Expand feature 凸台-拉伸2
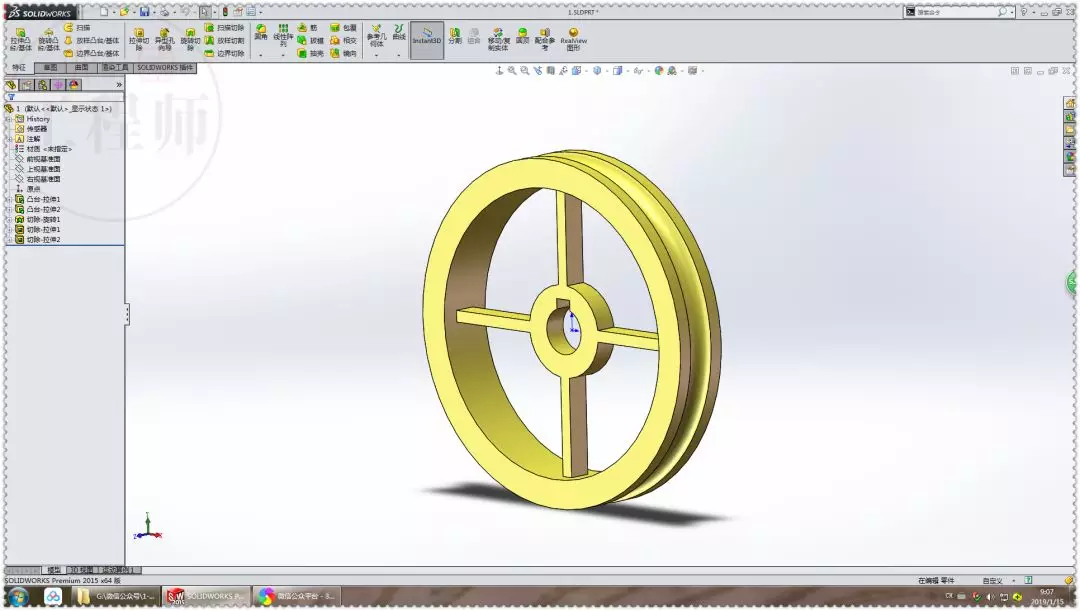The height and width of the screenshot is (611, 1080). (9, 209)
